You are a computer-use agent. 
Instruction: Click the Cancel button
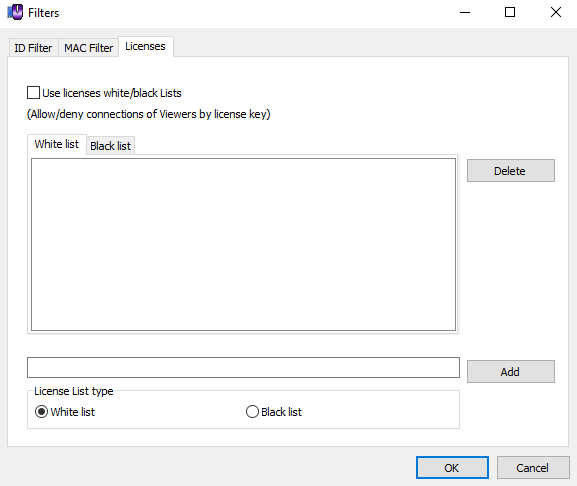tap(533, 468)
